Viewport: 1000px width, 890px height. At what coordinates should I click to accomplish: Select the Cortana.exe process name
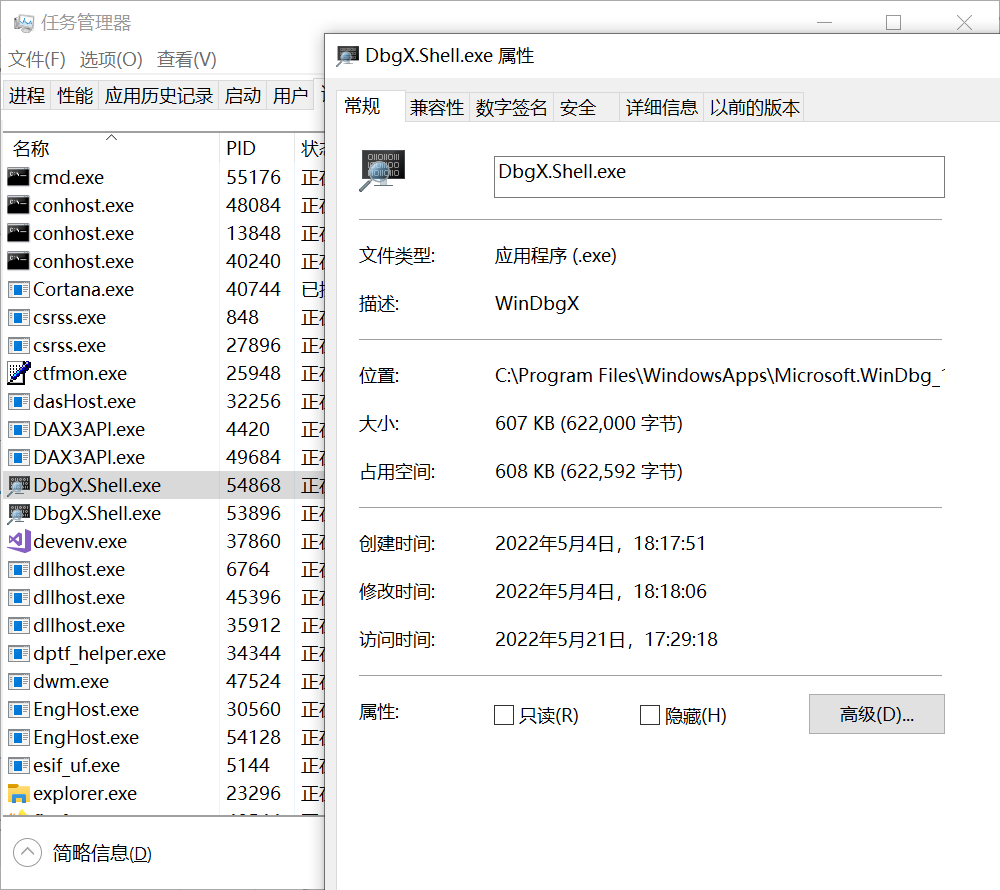[x=84, y=289]
